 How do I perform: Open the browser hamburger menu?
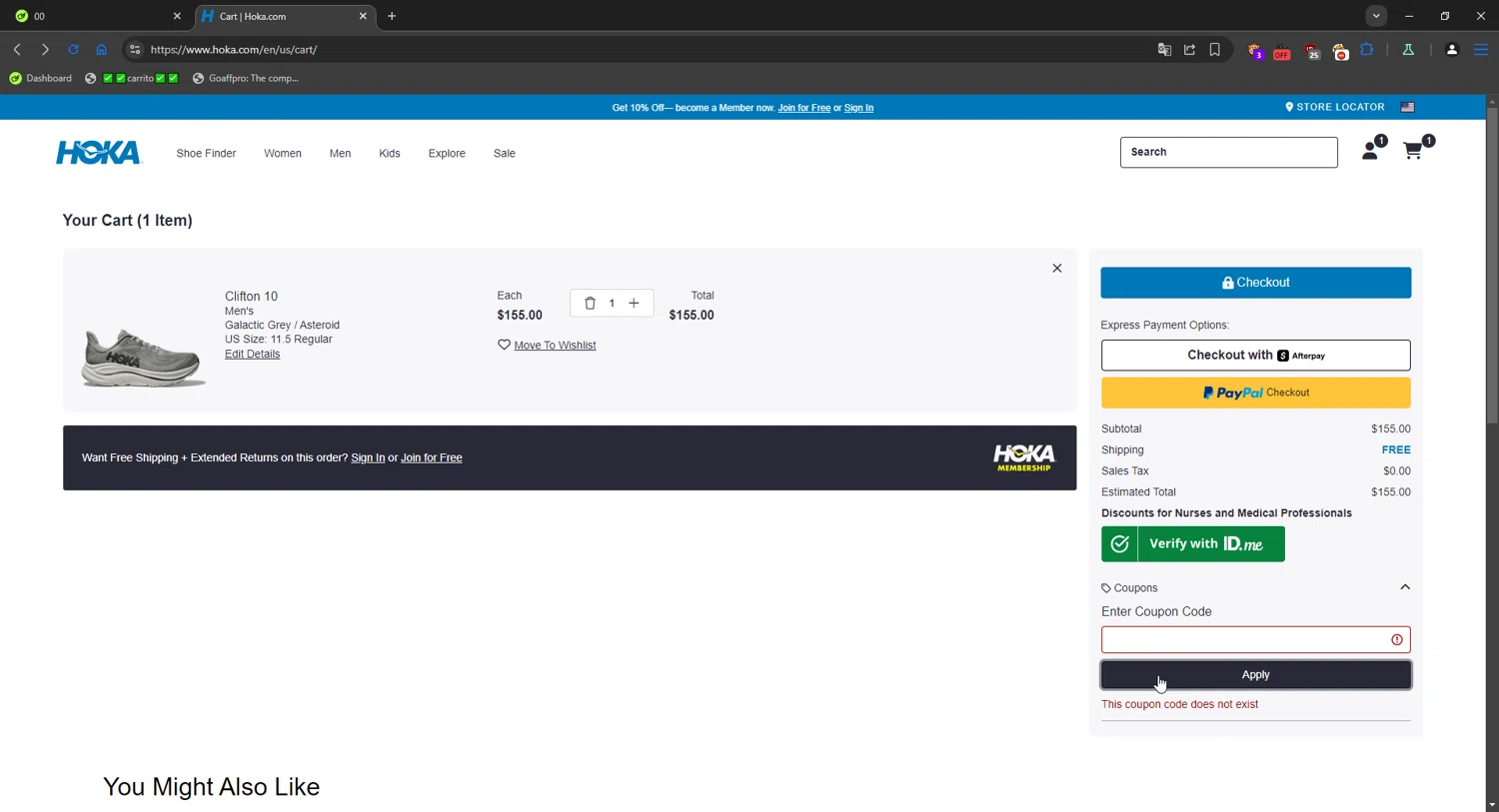[1481, 50]
